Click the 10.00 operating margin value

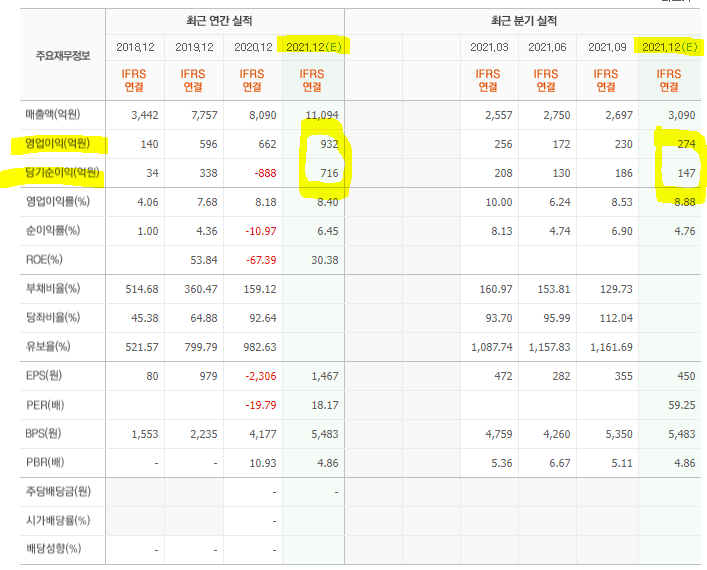click(x=499, y=202)
